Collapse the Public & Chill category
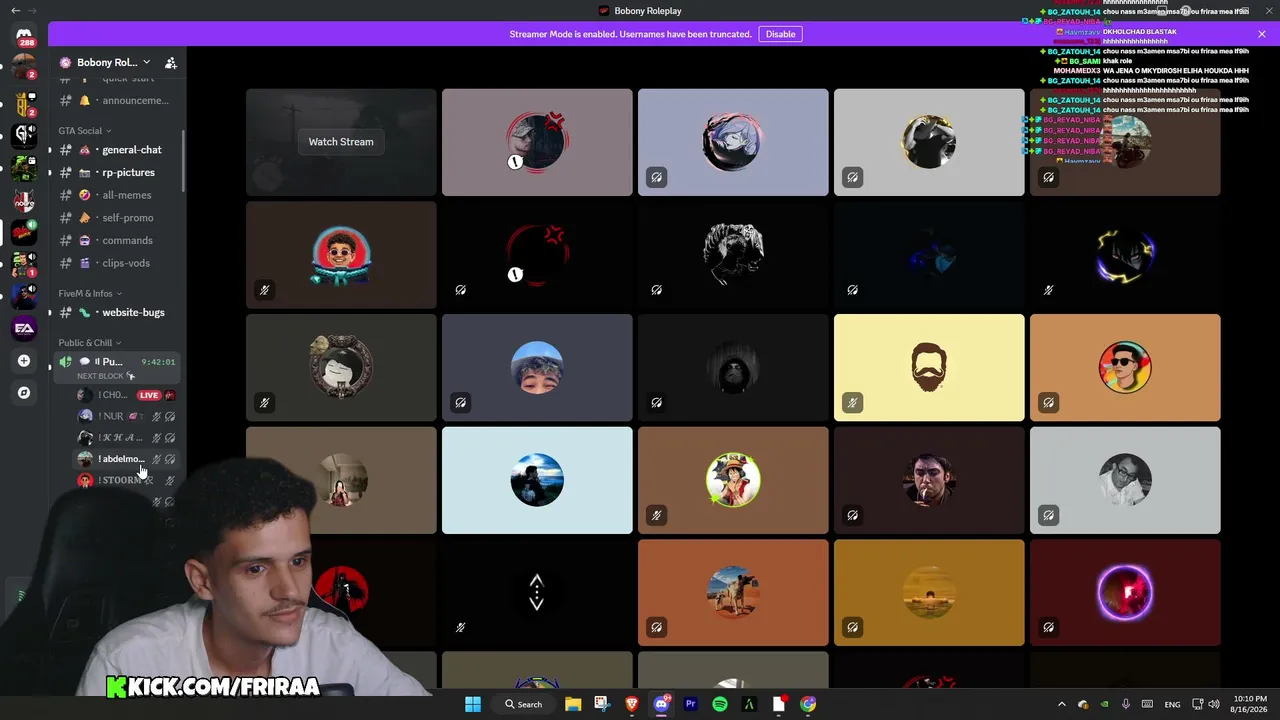Screen dimensions: 1280x720 point(90,343)
